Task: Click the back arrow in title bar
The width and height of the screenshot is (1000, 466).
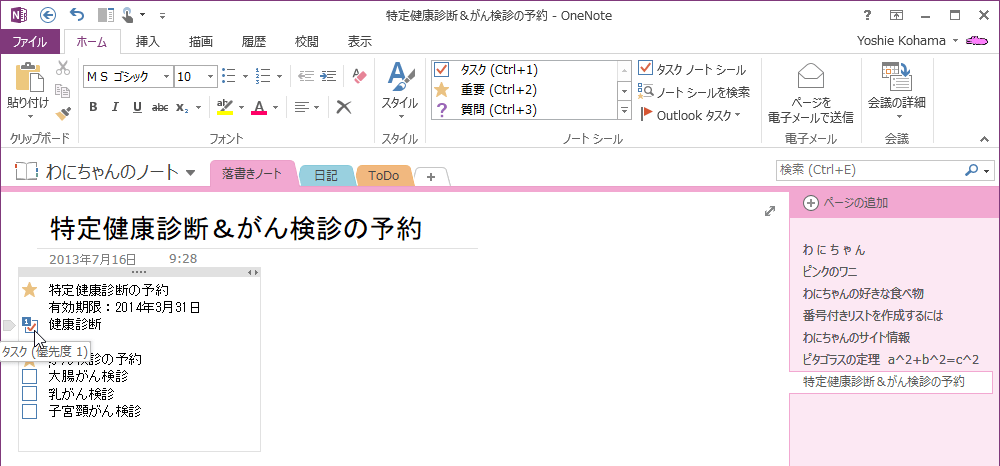Action: tap(48, 15)
